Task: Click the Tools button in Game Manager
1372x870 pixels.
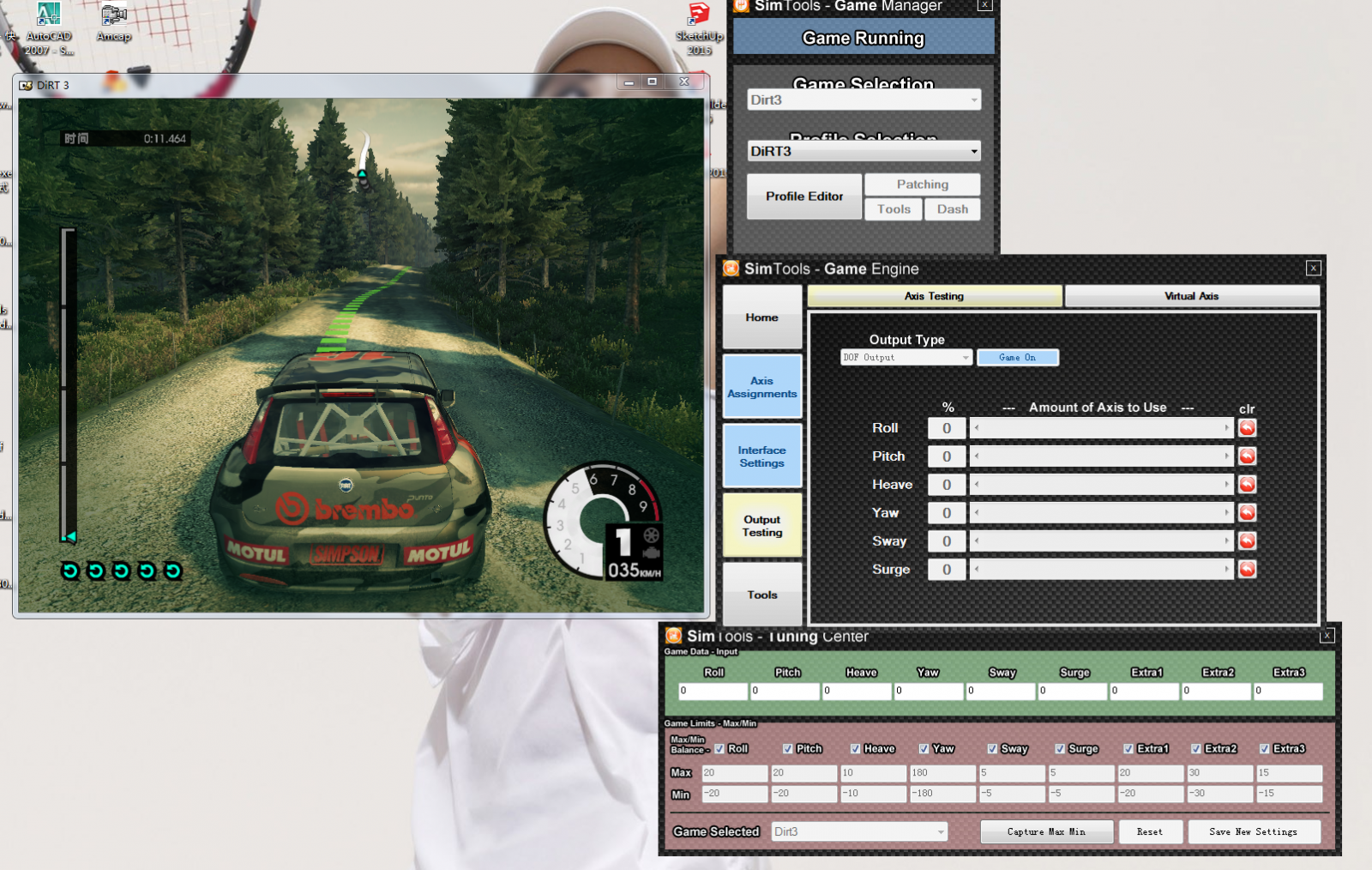Action: pyautogui.click(x=894, y=209)
